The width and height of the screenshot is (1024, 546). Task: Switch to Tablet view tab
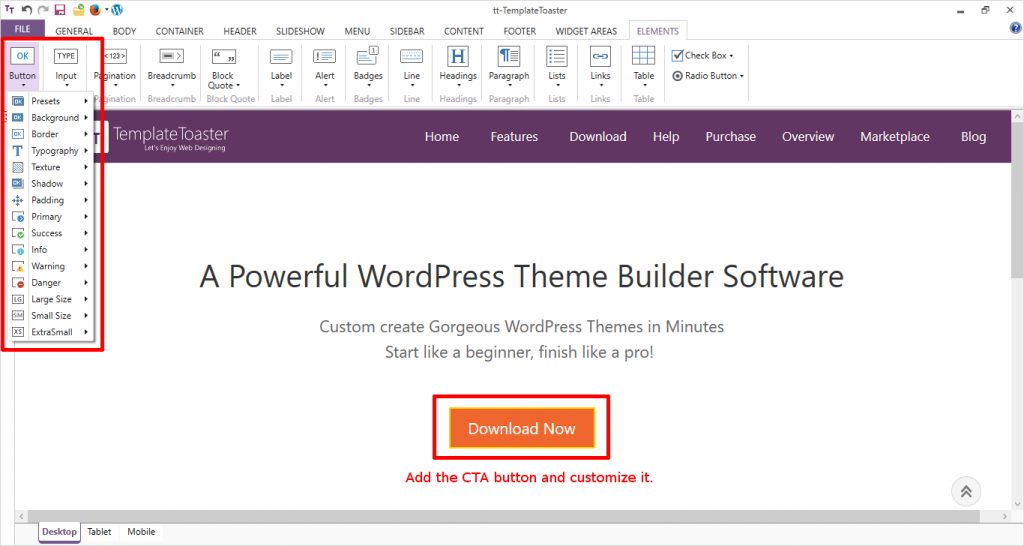click(x=99, y=532)
